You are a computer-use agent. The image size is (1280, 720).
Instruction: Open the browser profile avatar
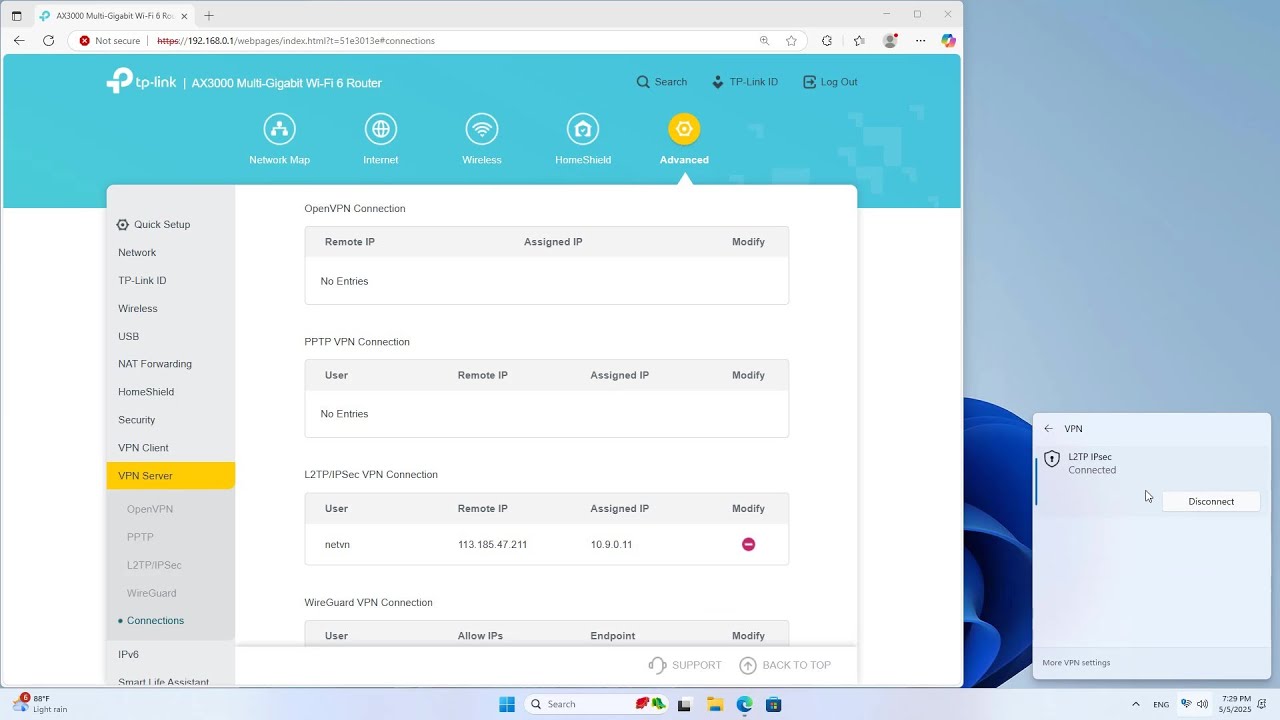click(890, 41)
